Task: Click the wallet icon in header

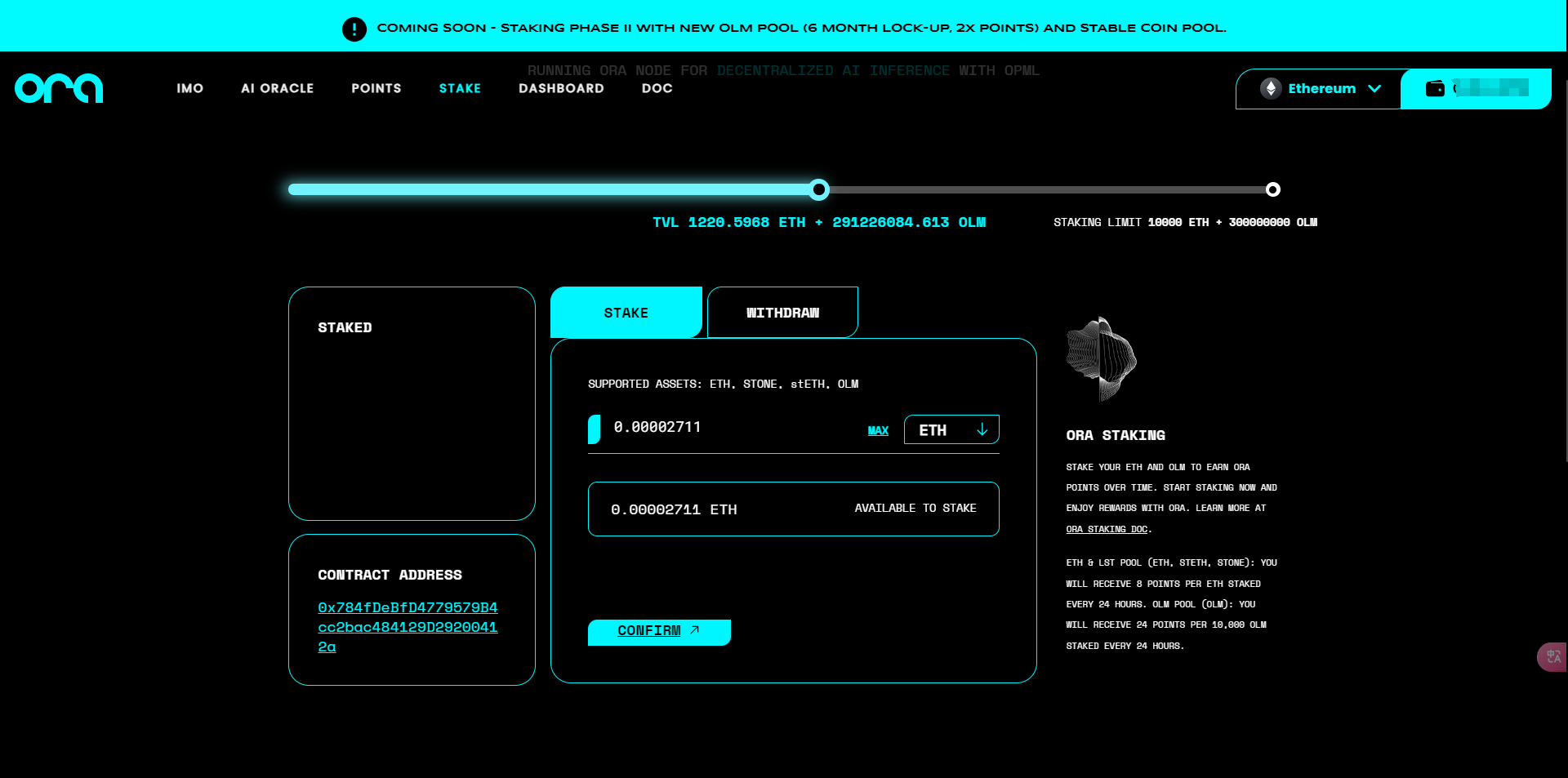Action: click(x=1435, y=88)
